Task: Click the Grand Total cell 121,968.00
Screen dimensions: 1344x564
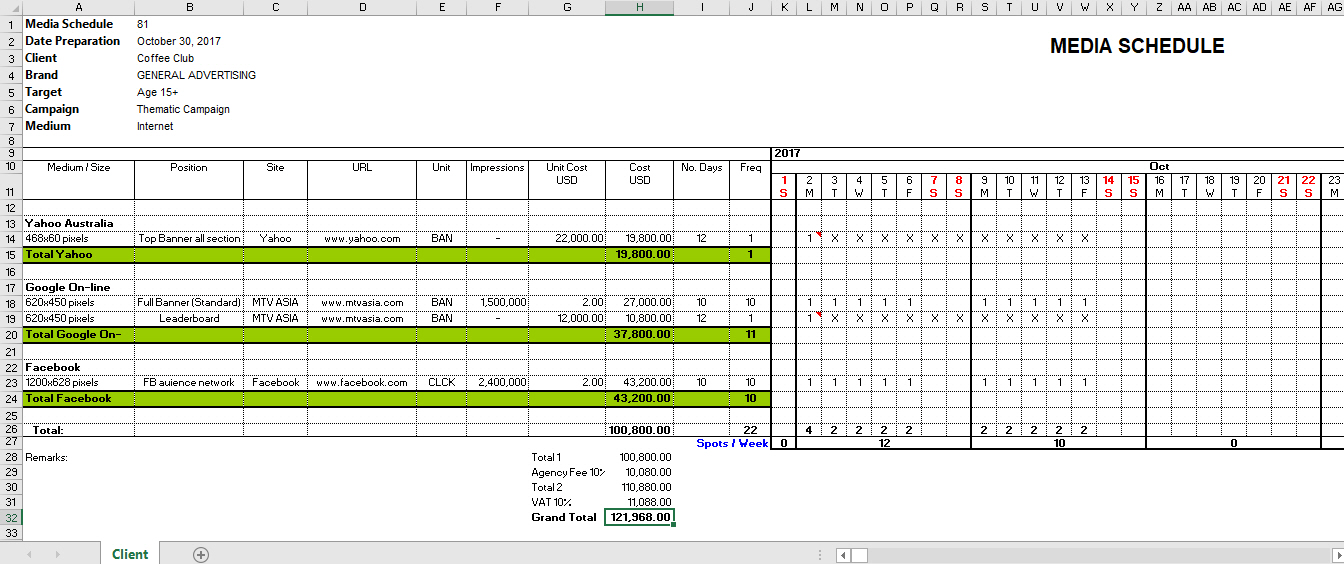Action: [x=639, y=517]
